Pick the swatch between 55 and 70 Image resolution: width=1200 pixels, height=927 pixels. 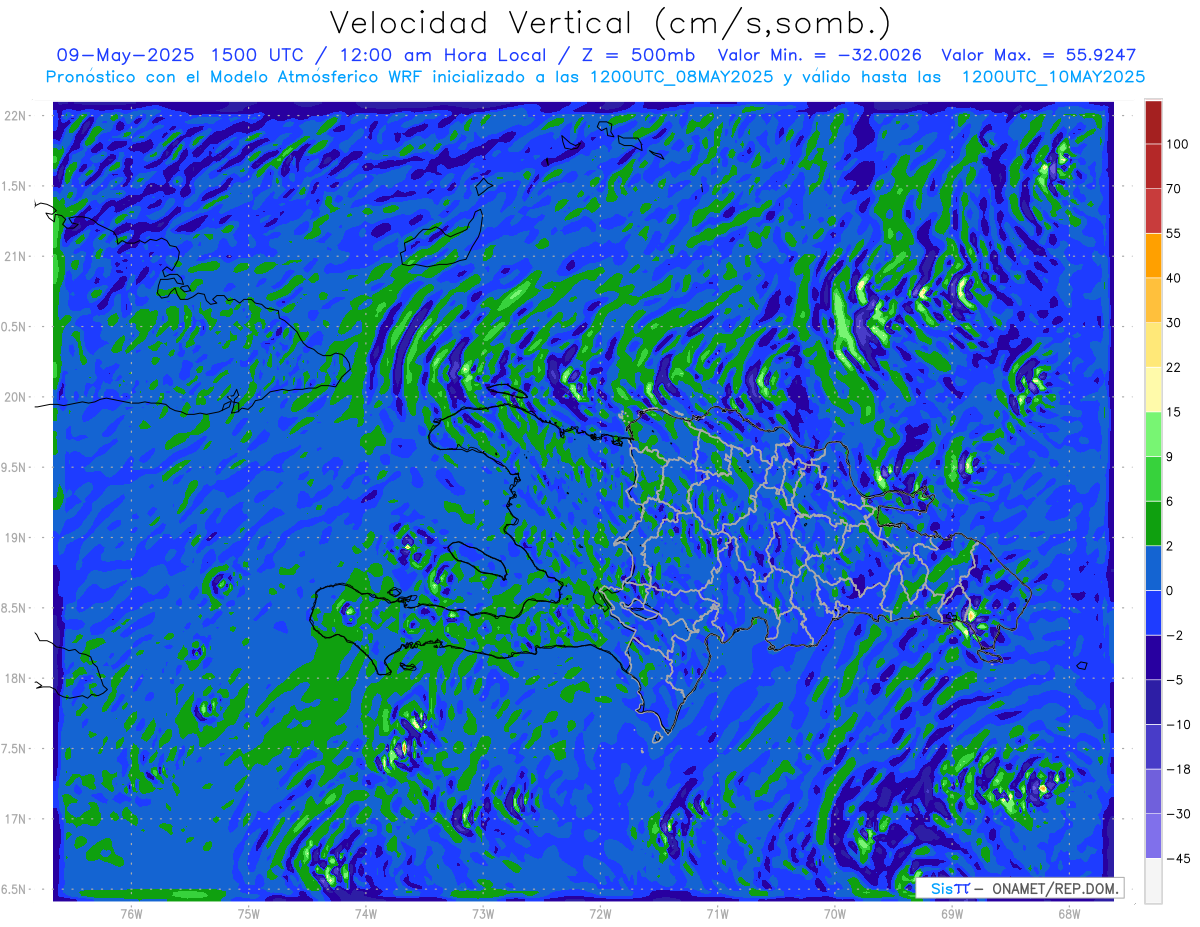[x=1153, y=211]
